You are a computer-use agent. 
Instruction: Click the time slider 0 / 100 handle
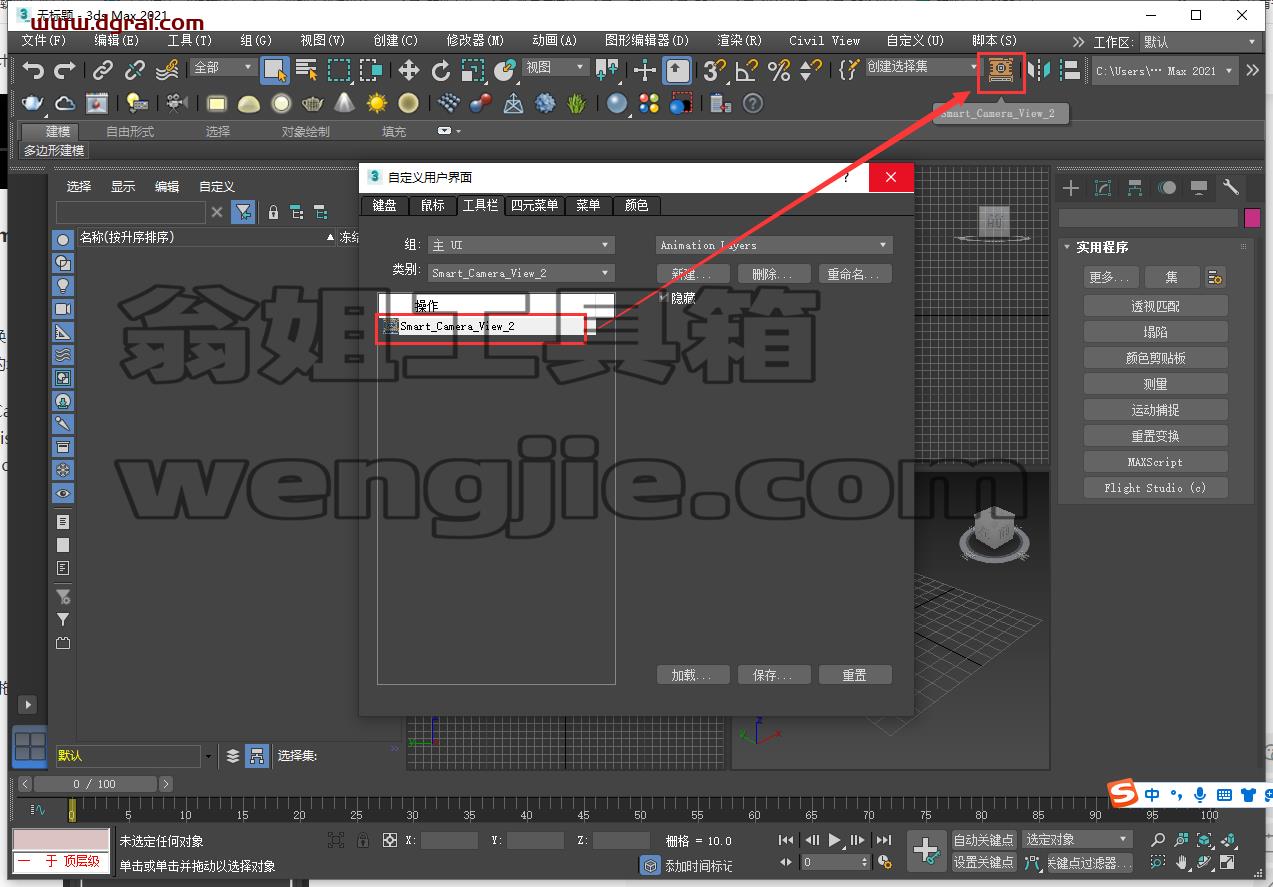[x=95, y=784]
